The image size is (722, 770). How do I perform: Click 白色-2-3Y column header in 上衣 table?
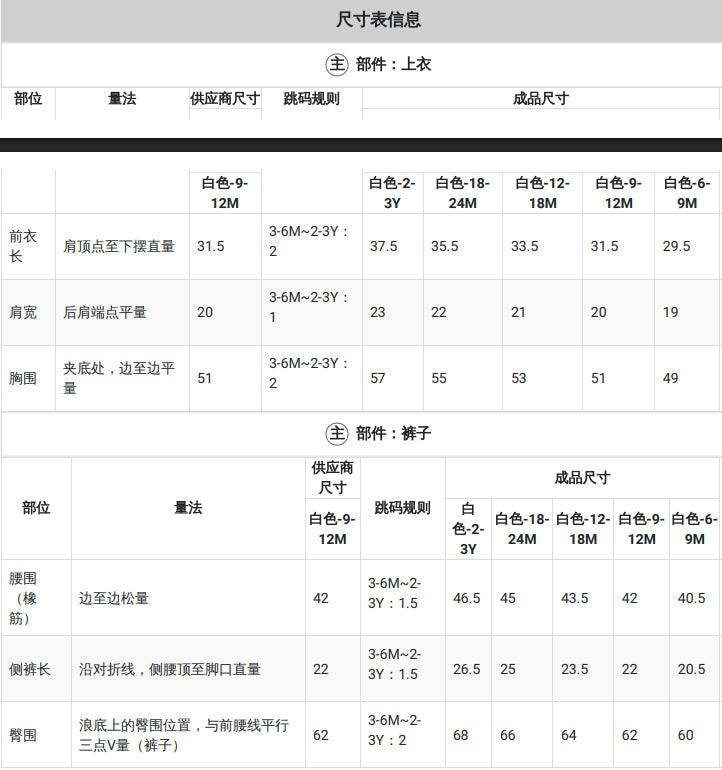point(392,193)
